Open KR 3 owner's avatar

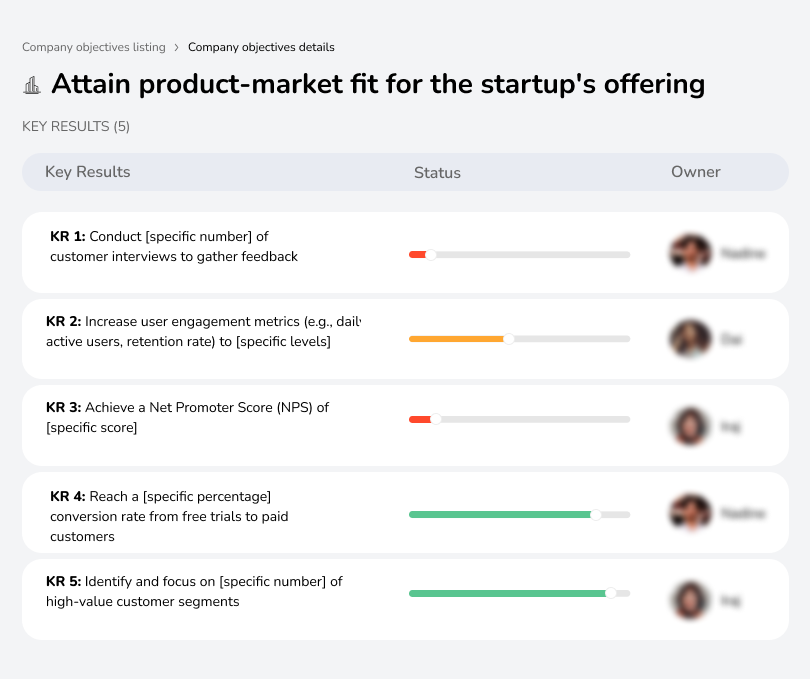[690, 425]
